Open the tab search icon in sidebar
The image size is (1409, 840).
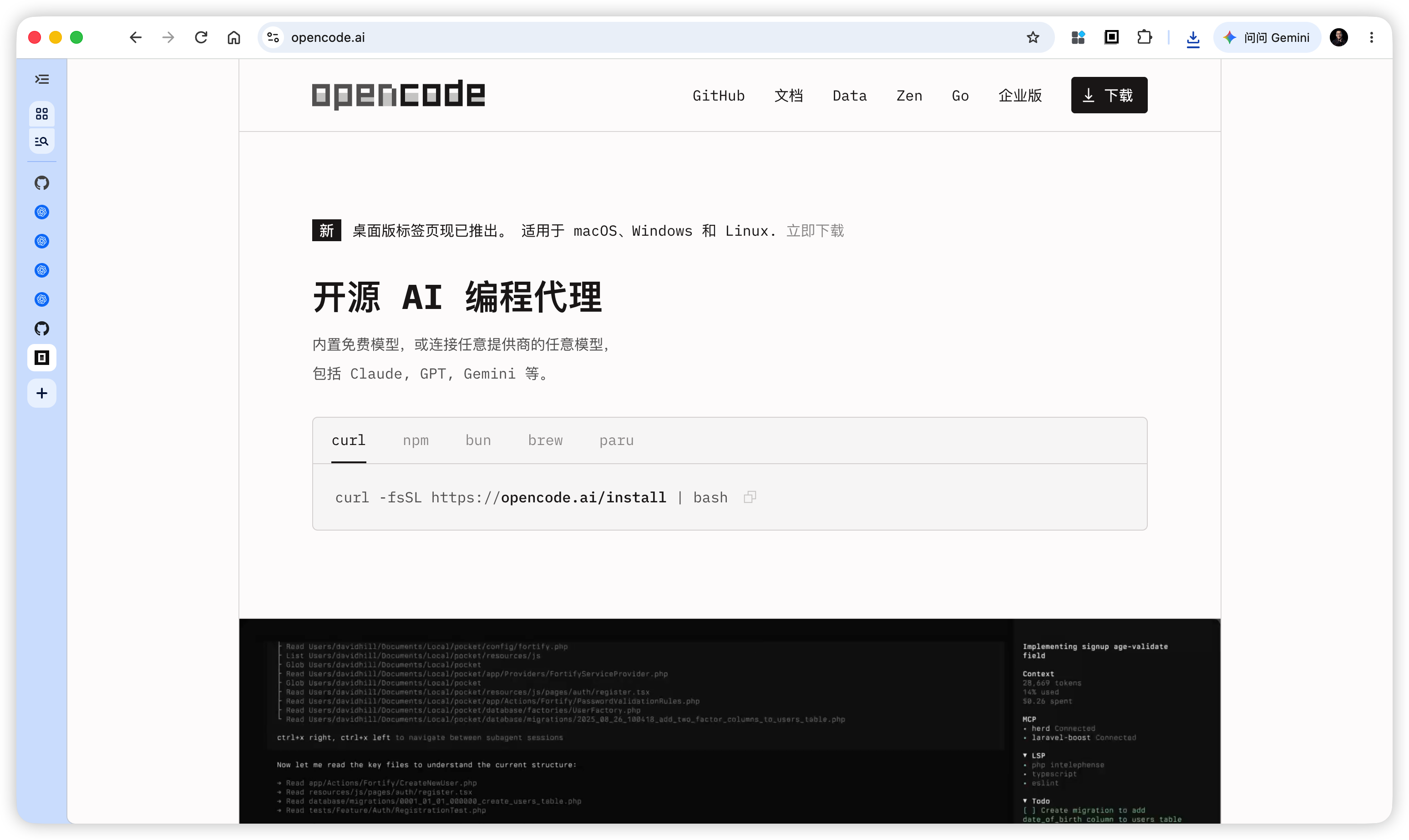pyautogui.click(x=42, y=142)
